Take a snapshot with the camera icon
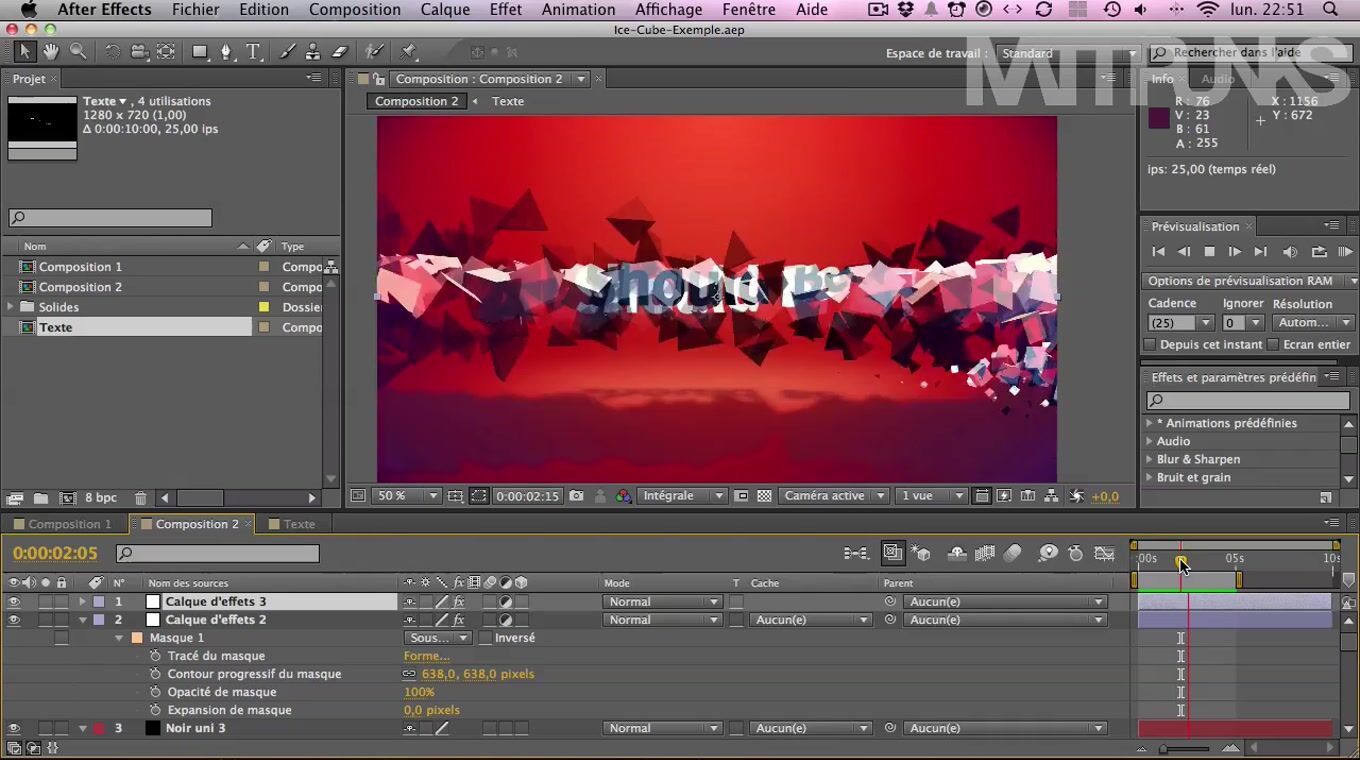 [576, 496]
